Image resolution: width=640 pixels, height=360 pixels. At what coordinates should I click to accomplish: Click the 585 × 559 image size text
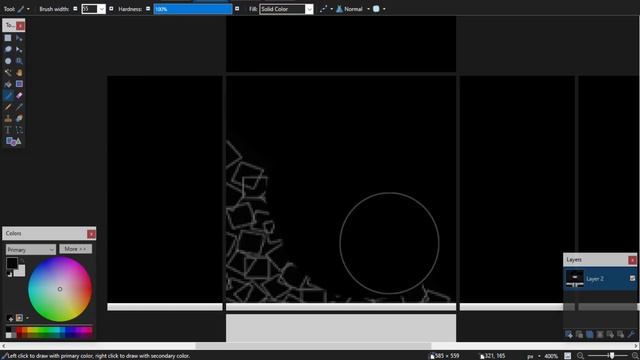(x=447, y=356)
